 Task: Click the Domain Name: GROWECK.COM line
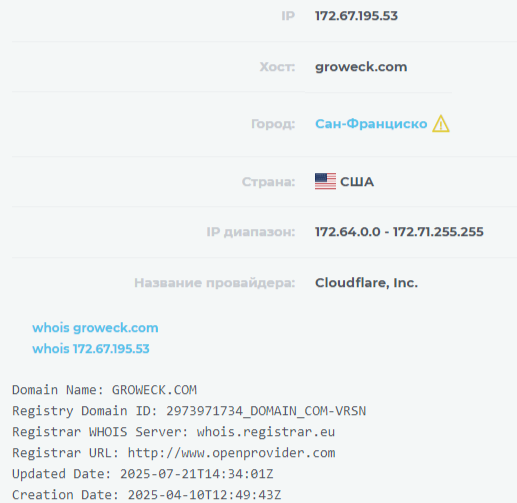click(105, 390)
